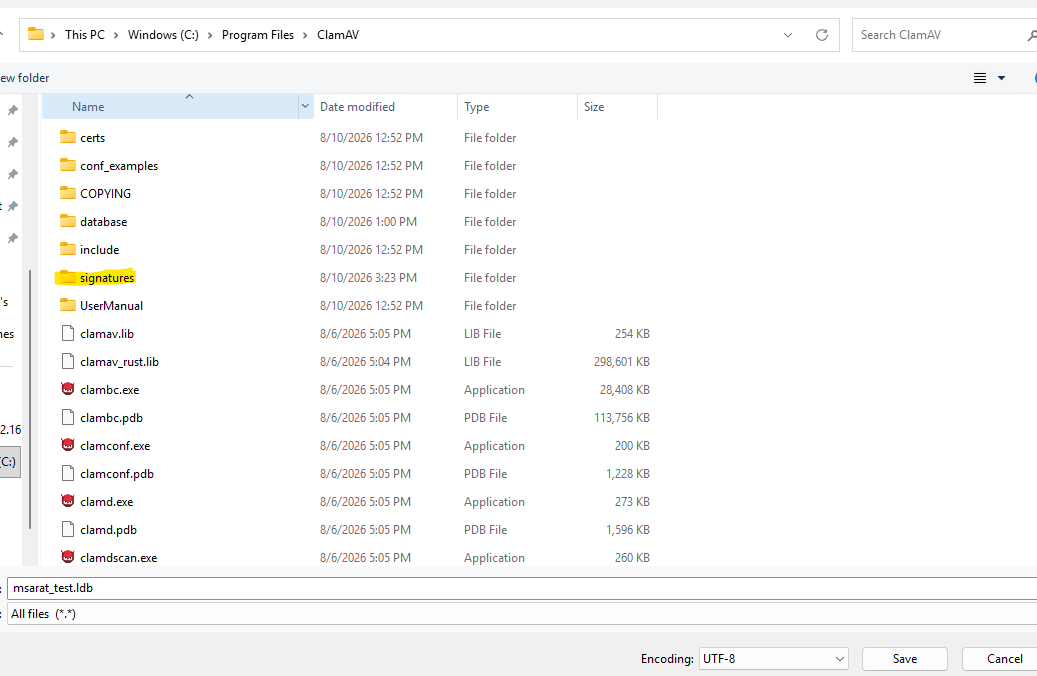Click the 113,756 KB size cell
This screenshot has height=676, width=1037.
coord(622,417)
